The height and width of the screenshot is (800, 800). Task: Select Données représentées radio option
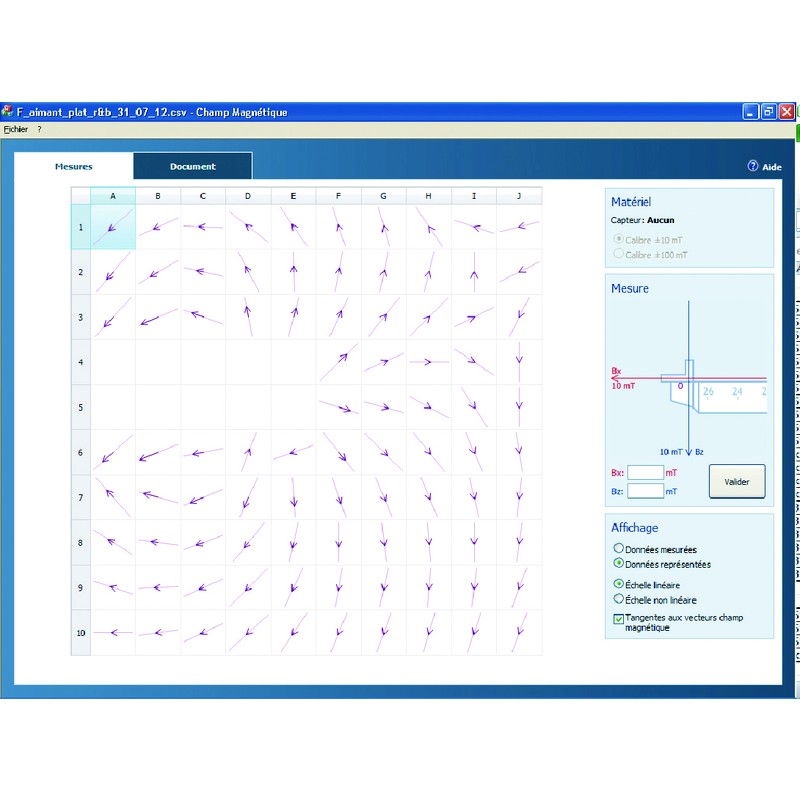point(618,563)
